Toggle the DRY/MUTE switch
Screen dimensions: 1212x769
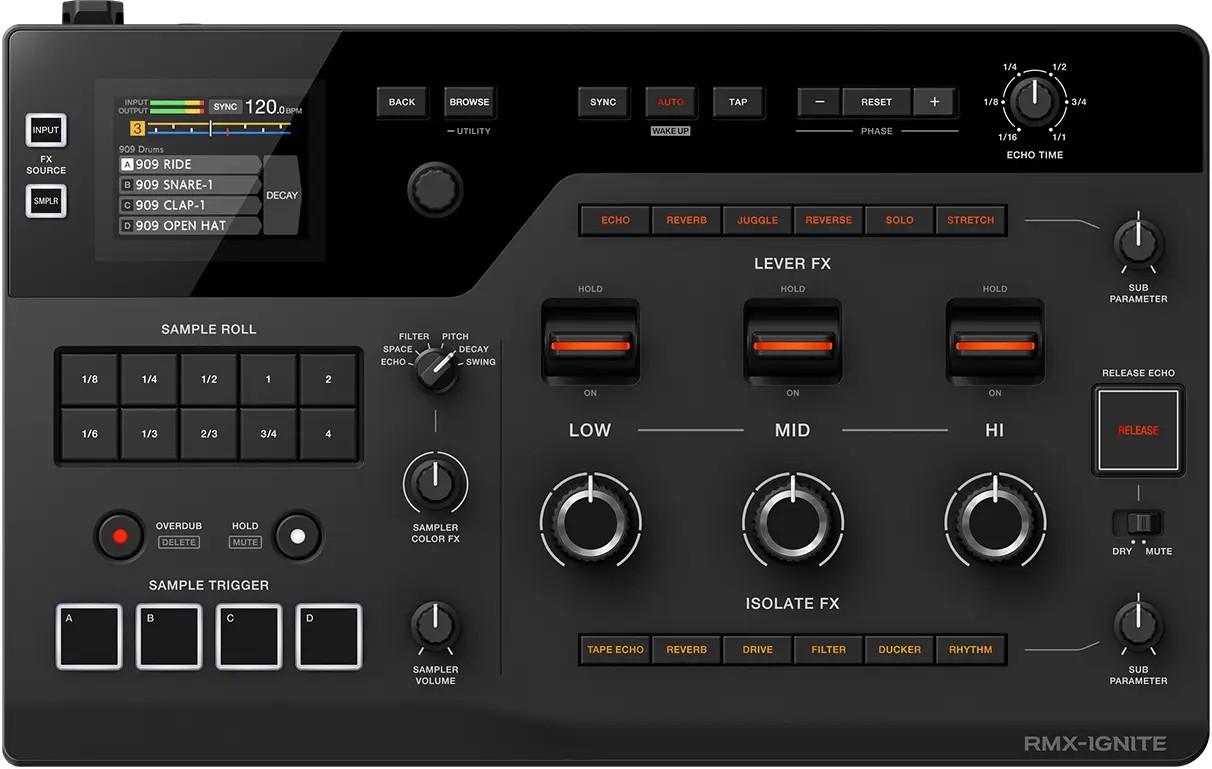click(x=1137, y=523)
